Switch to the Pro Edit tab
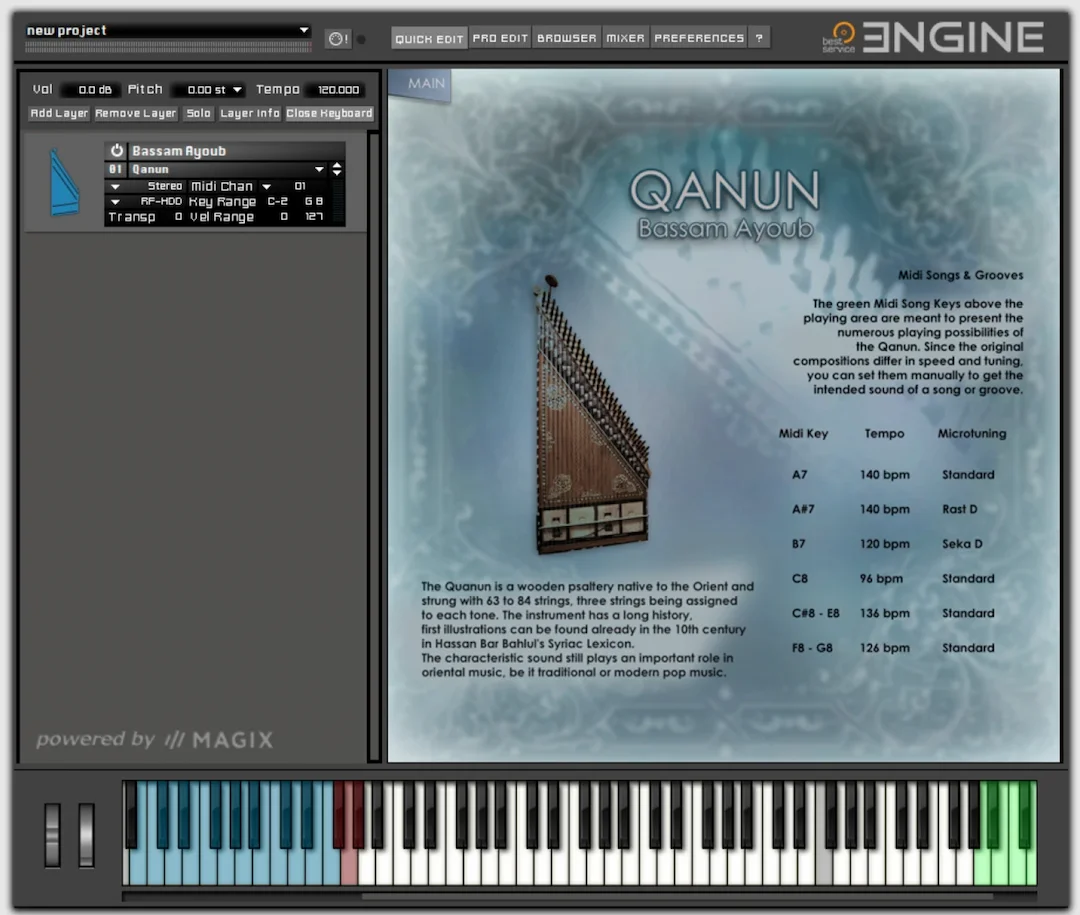Viewport: 1080px width, 915px height. [x=500, y=38]
